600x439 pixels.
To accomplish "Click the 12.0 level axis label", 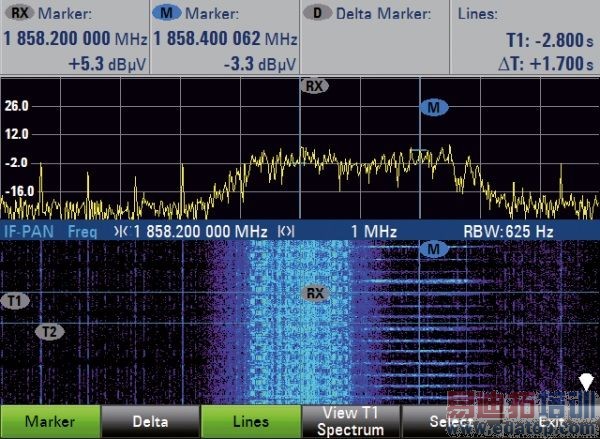I will click(17, 134).
